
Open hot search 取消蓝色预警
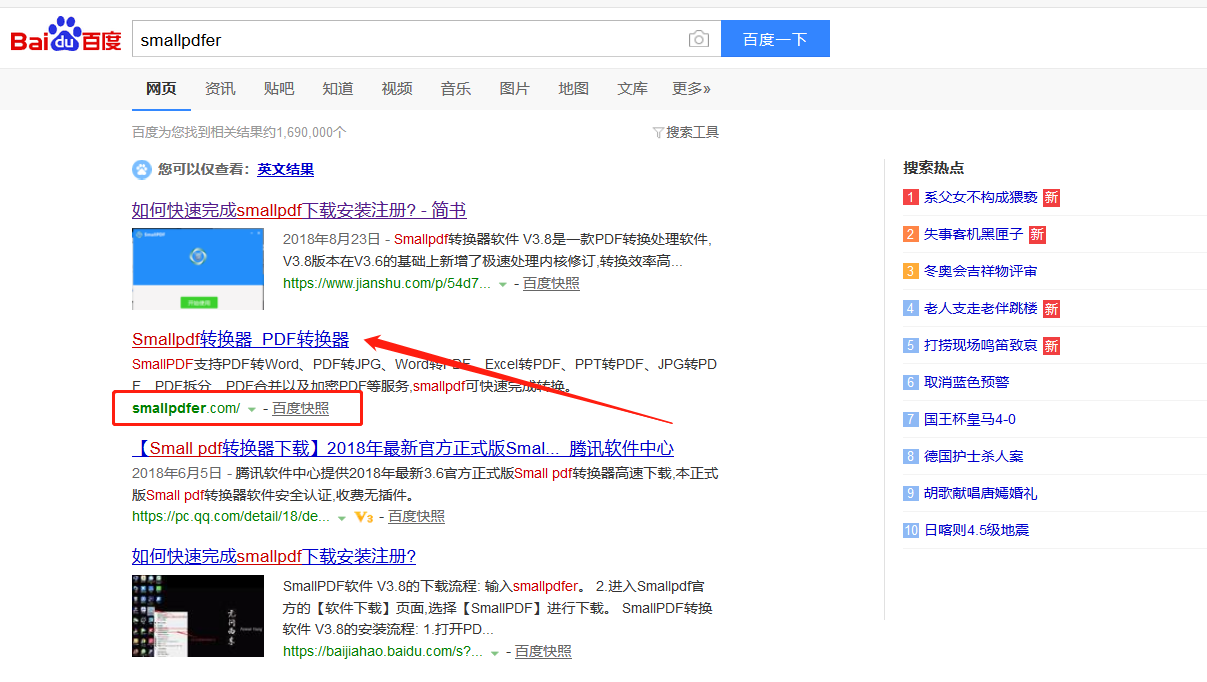[967, 383]
